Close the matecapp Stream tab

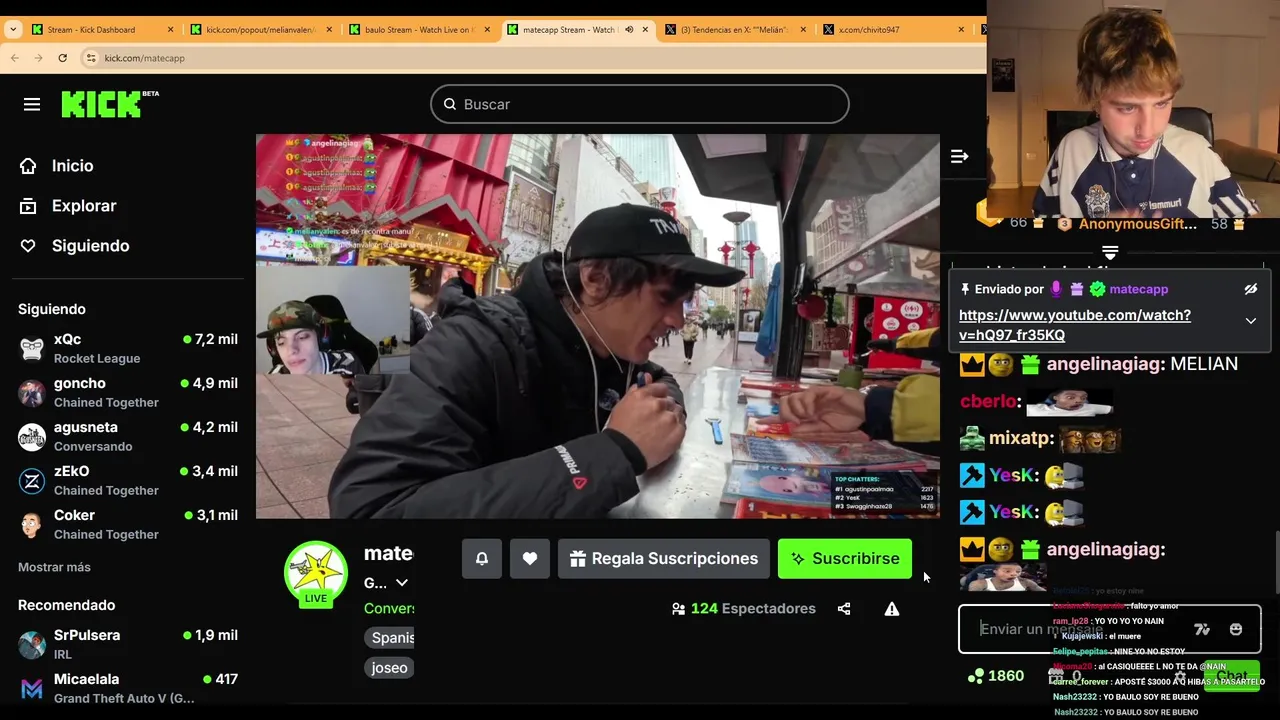645,30
